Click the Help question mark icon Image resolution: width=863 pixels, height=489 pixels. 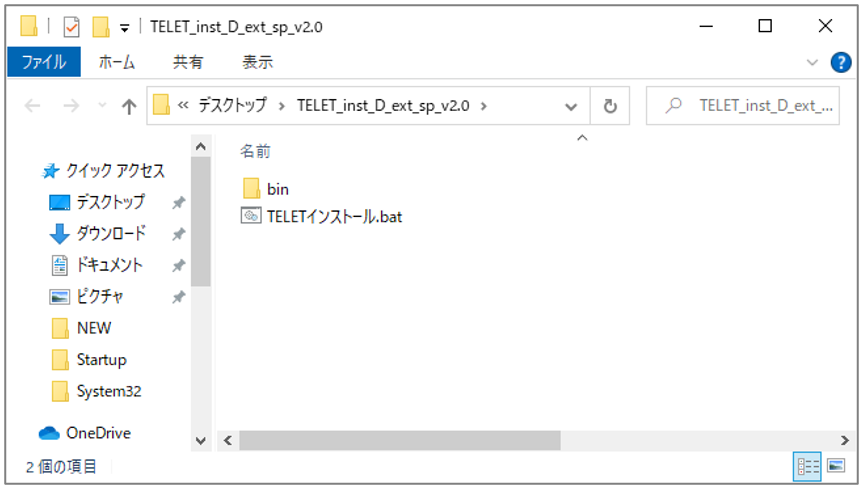tap(841, 62)
